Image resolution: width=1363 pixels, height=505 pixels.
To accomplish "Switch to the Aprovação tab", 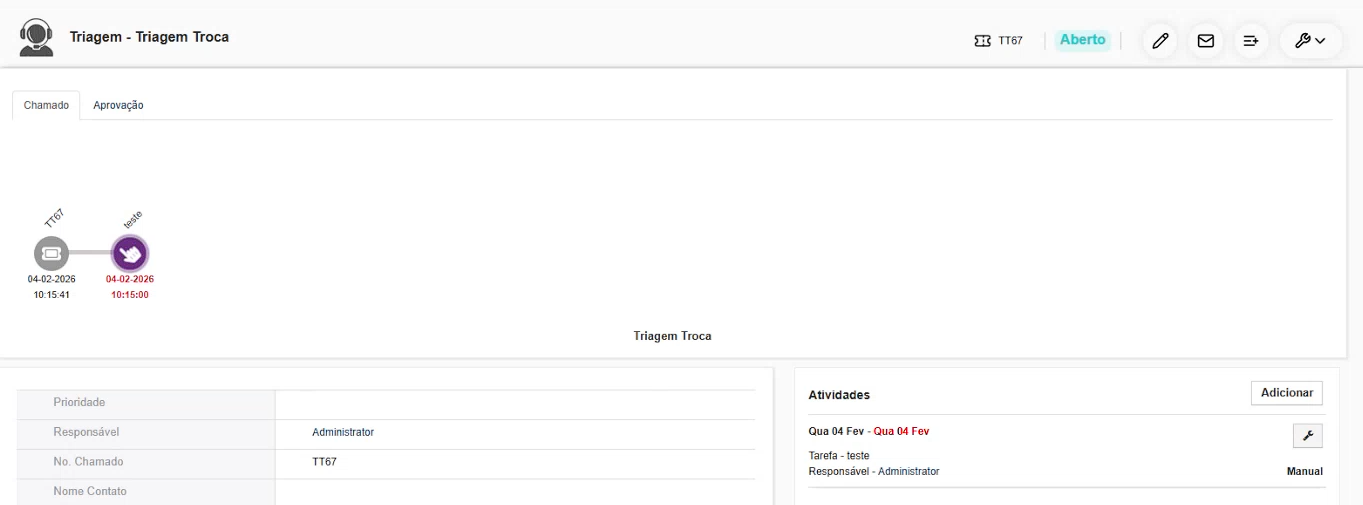I will (118, 105).
